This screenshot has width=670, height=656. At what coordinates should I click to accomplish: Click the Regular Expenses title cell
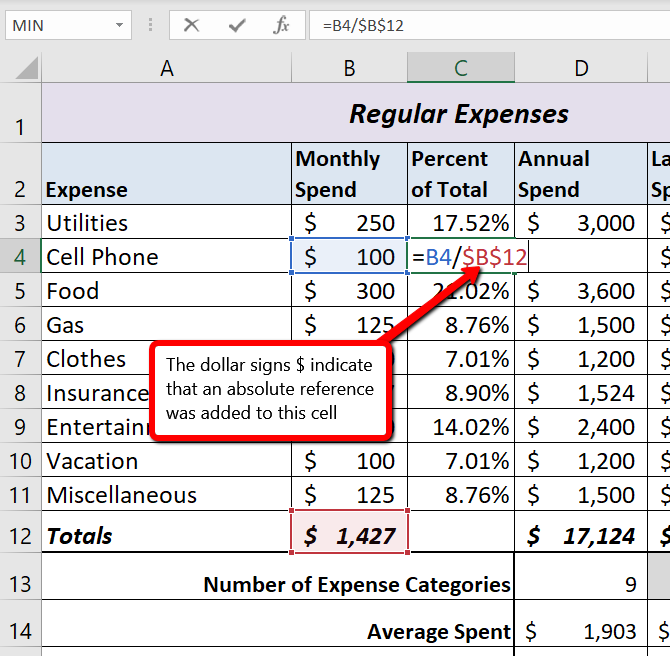tap(356, 113)
